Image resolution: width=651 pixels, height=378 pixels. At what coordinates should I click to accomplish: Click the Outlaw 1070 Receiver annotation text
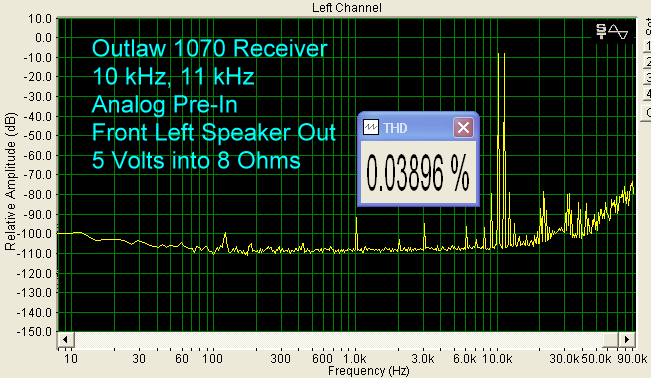pos(209,48)
